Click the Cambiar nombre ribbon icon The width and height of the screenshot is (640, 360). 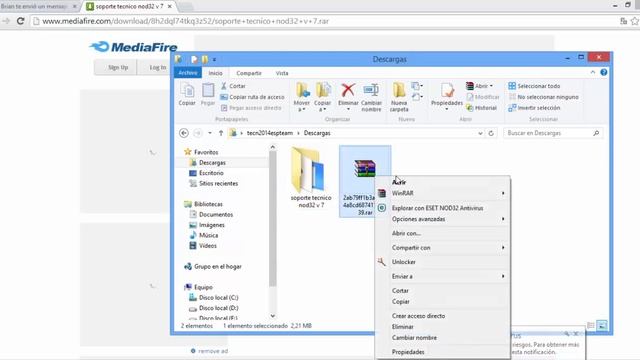pos(371,97)
